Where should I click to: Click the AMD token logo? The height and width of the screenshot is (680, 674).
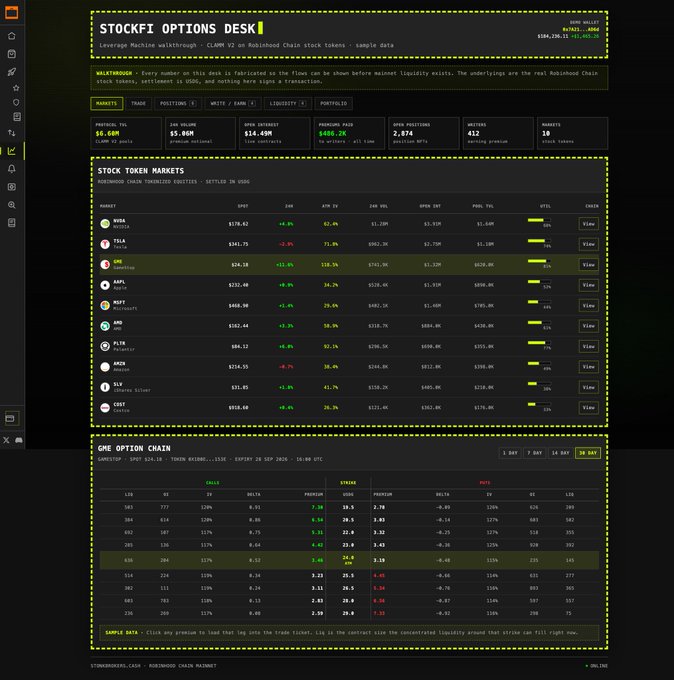click(x=105, y=326)
